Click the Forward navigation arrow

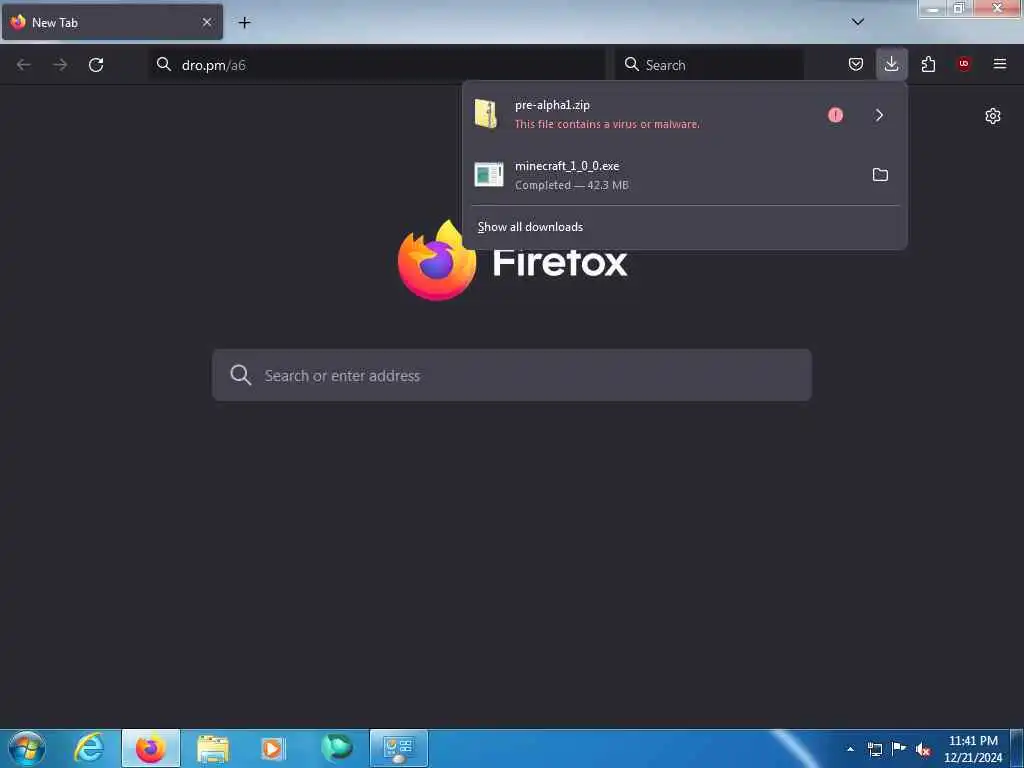tap(60, 65)
